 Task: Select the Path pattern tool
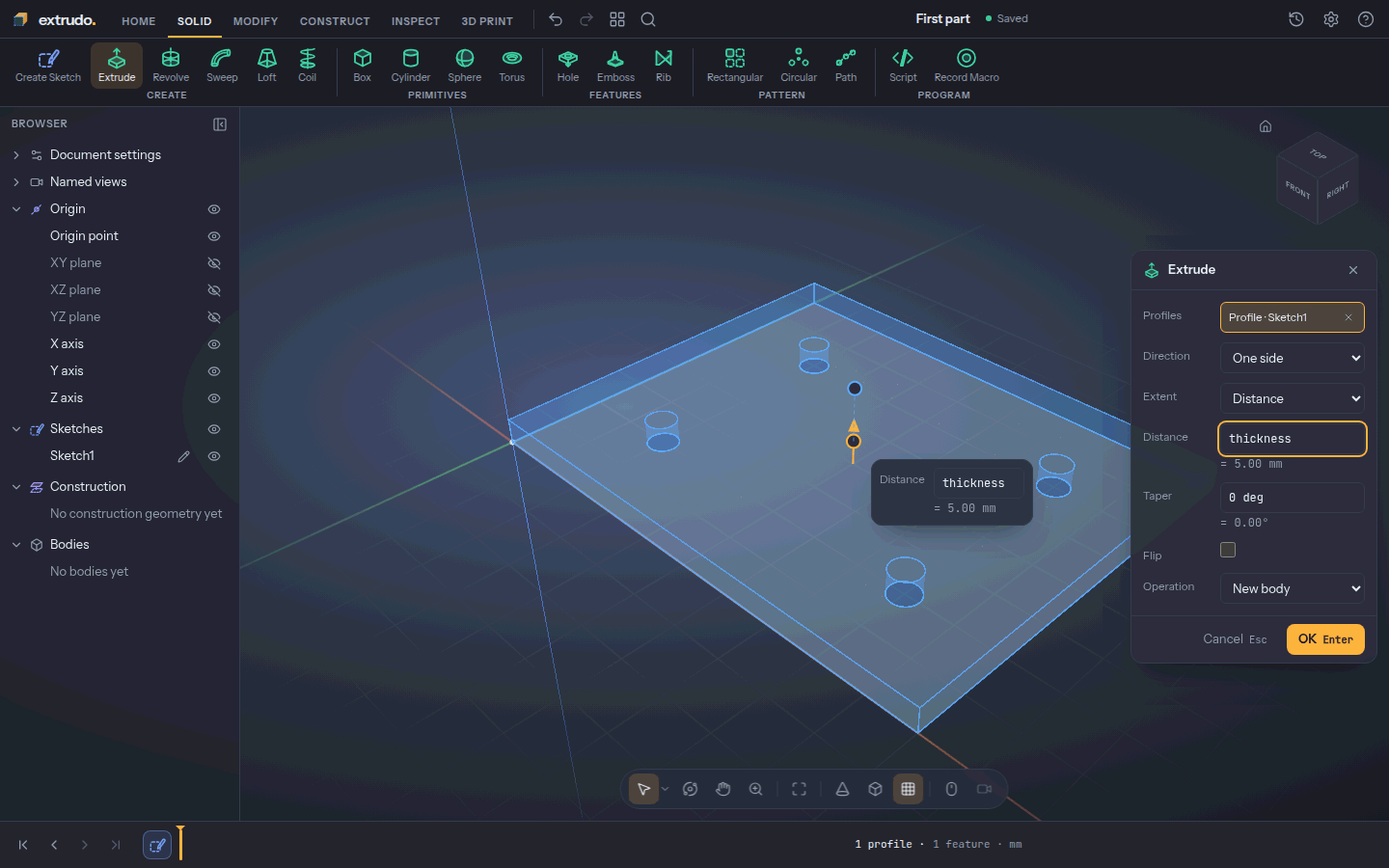click(846, 66)
